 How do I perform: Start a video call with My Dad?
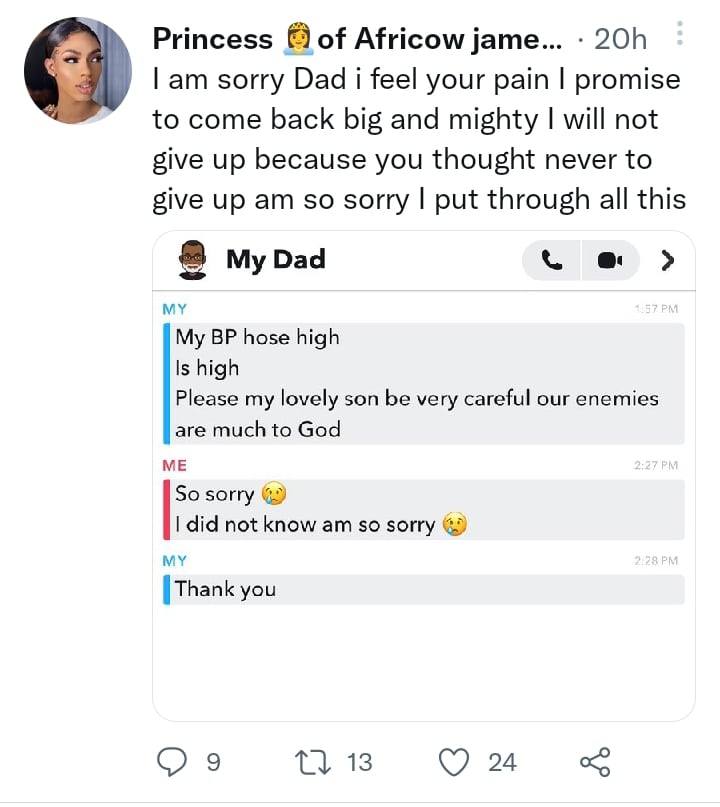click(x=609, y=260)
